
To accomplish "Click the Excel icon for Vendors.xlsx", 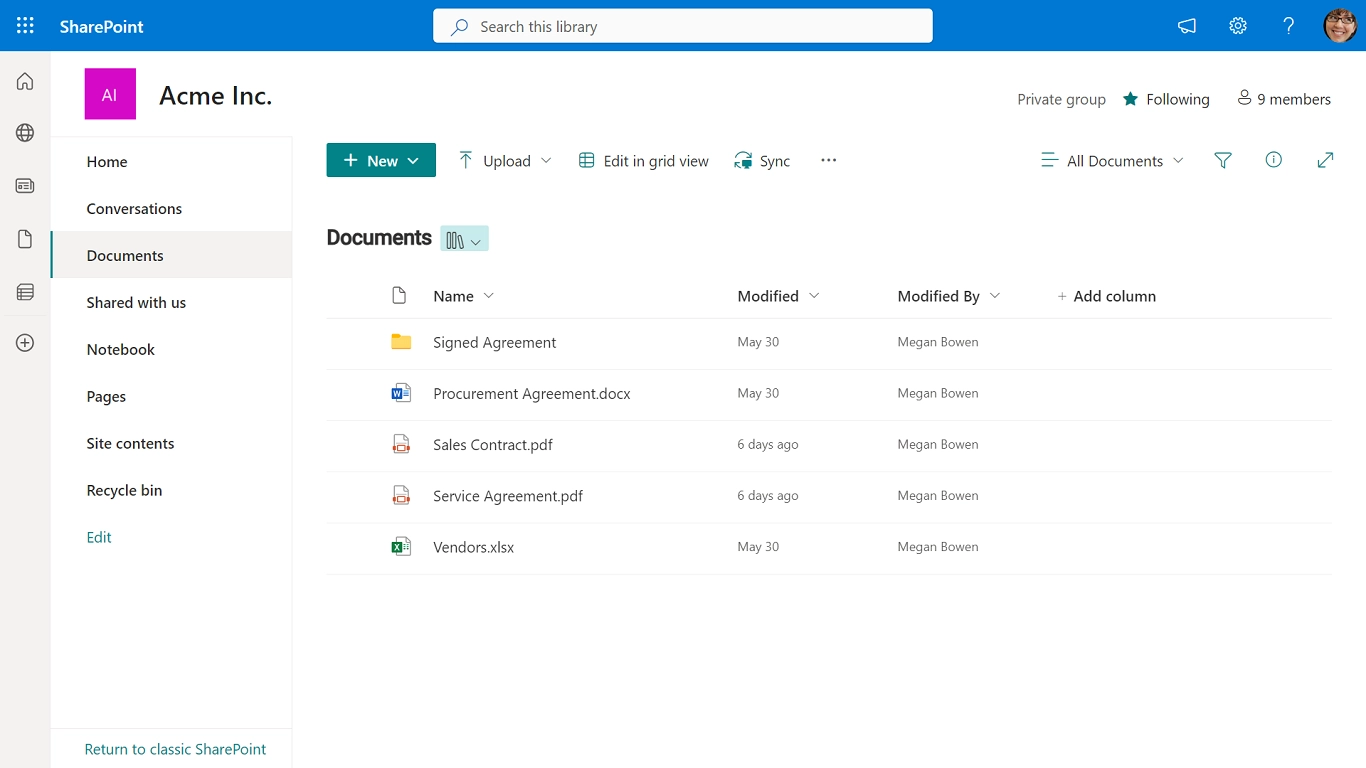I will coord(401,546).
